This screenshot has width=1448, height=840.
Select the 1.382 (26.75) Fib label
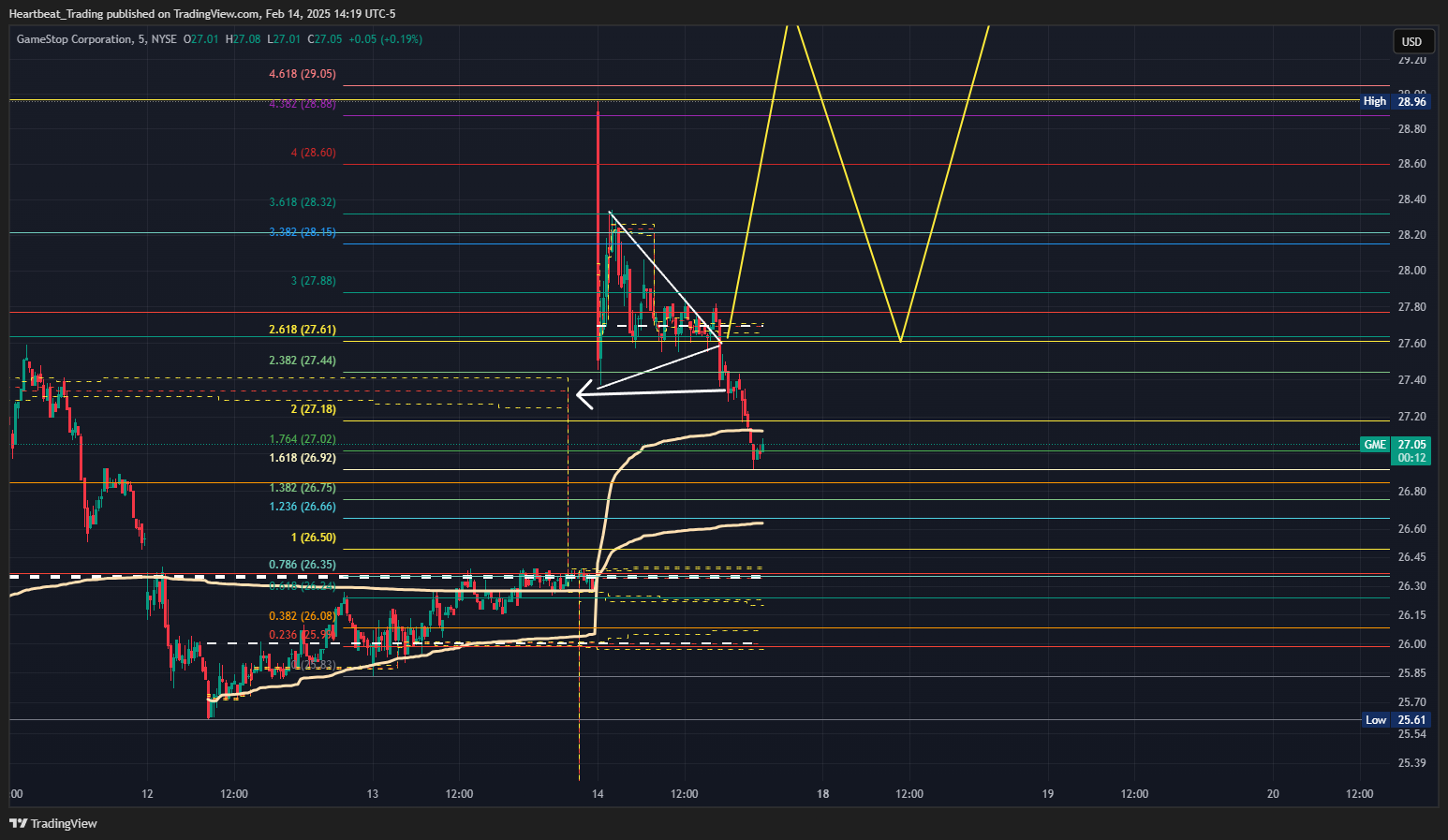click(303, 488)
